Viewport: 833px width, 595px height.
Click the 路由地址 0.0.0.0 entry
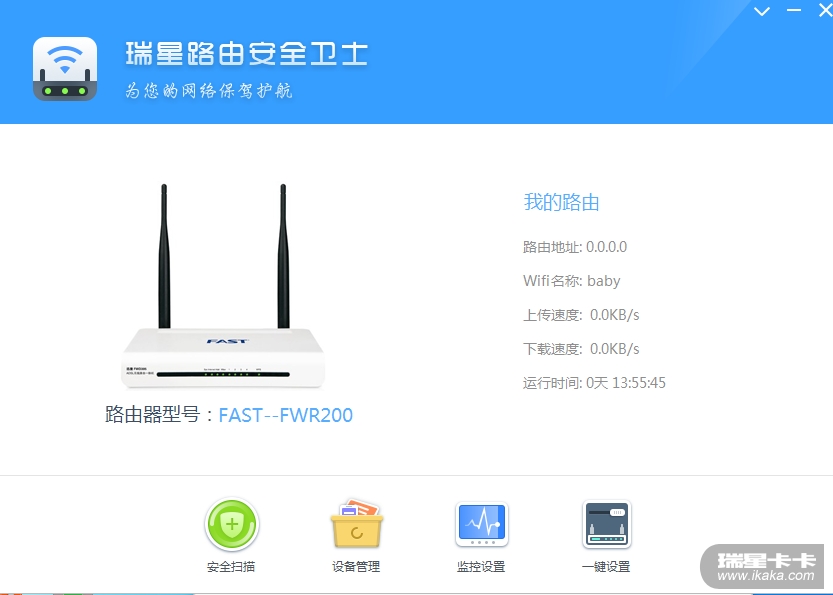(x=575, y=247)
